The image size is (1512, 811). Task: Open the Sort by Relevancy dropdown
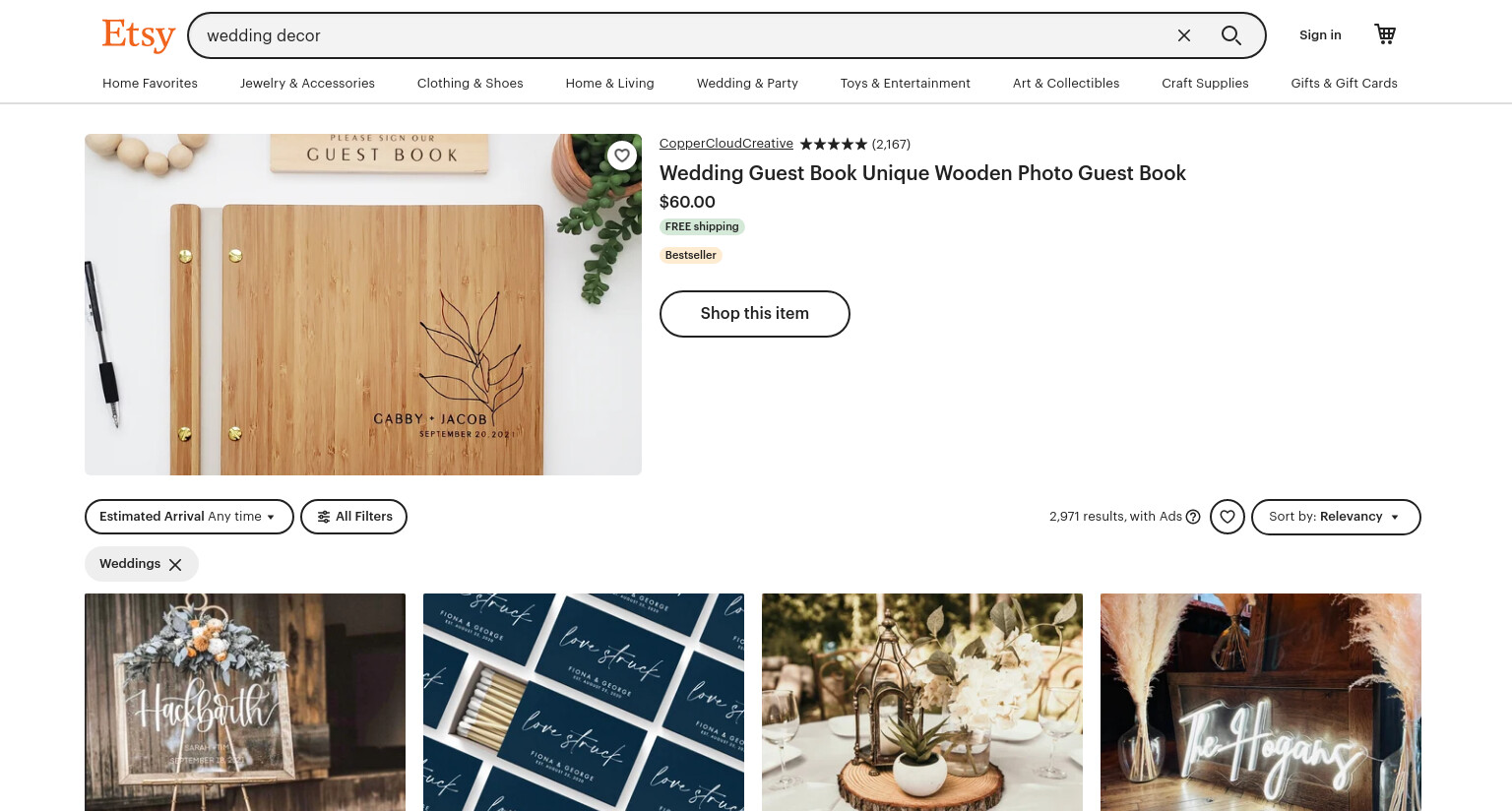[1336, 517]
